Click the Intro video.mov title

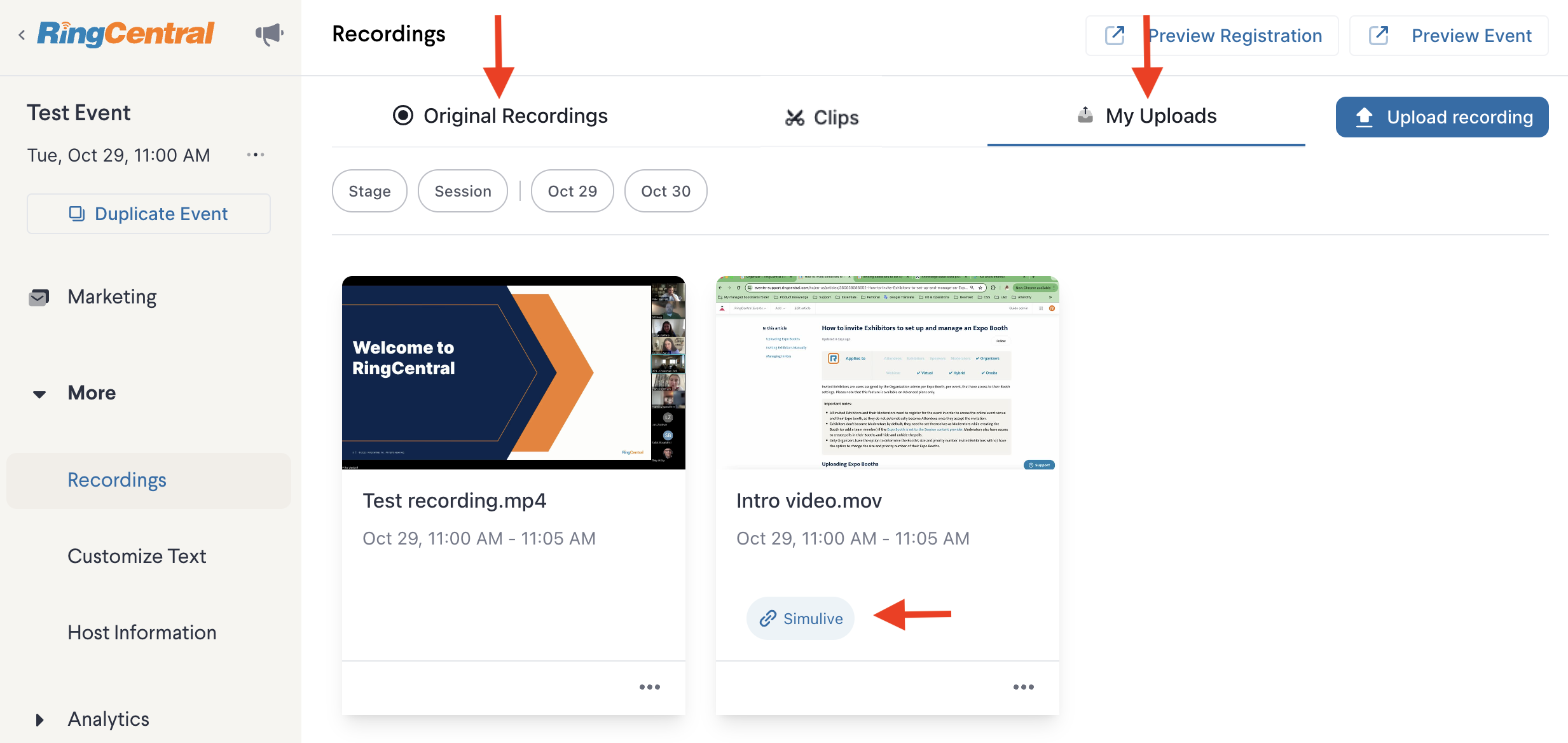809,501
